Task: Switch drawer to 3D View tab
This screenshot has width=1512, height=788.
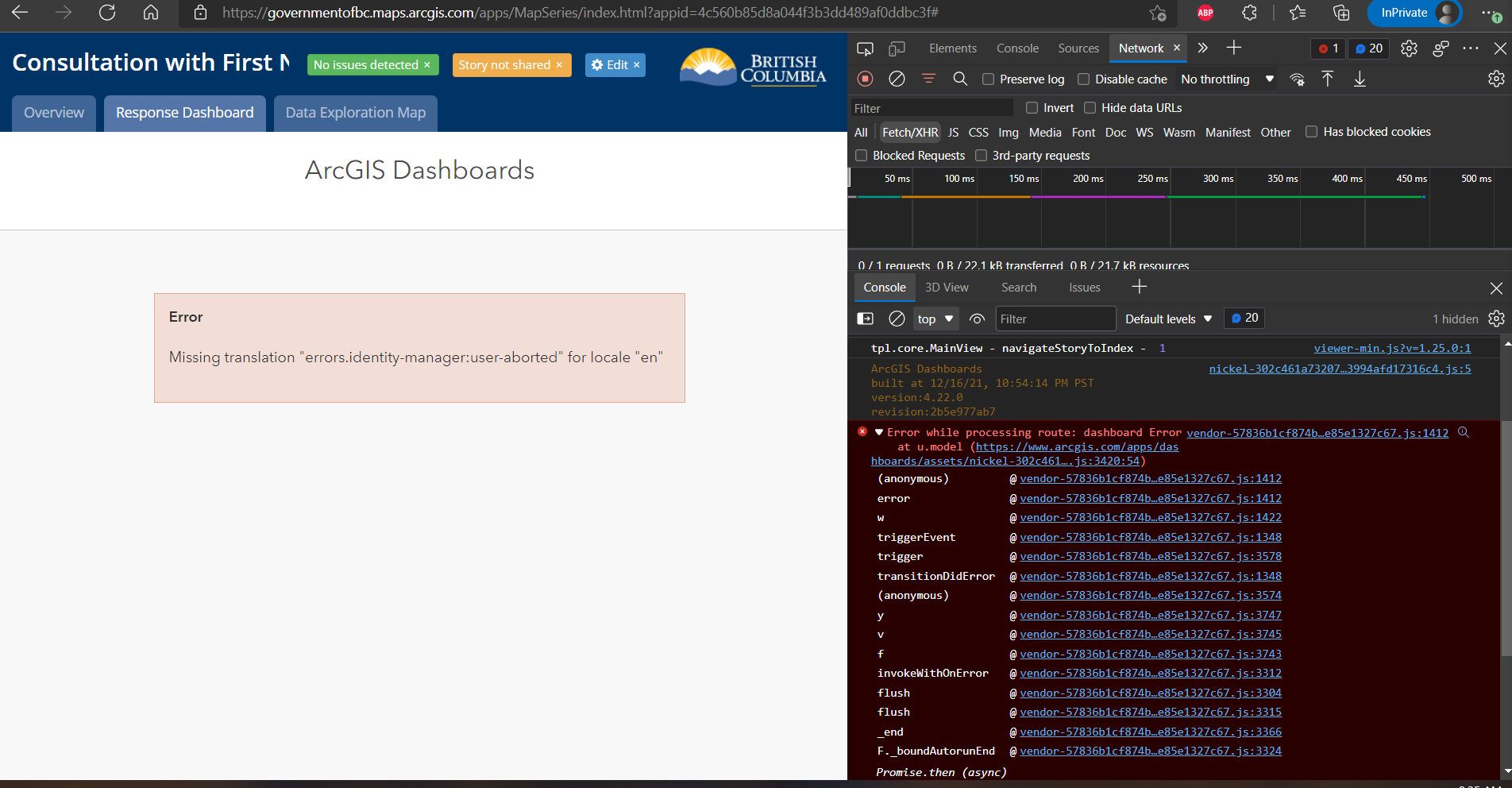Action: pyautogui.click(x=947, y=288)
